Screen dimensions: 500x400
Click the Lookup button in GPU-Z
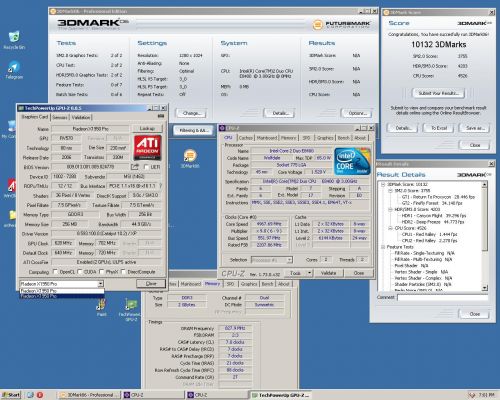pos(147,128)
